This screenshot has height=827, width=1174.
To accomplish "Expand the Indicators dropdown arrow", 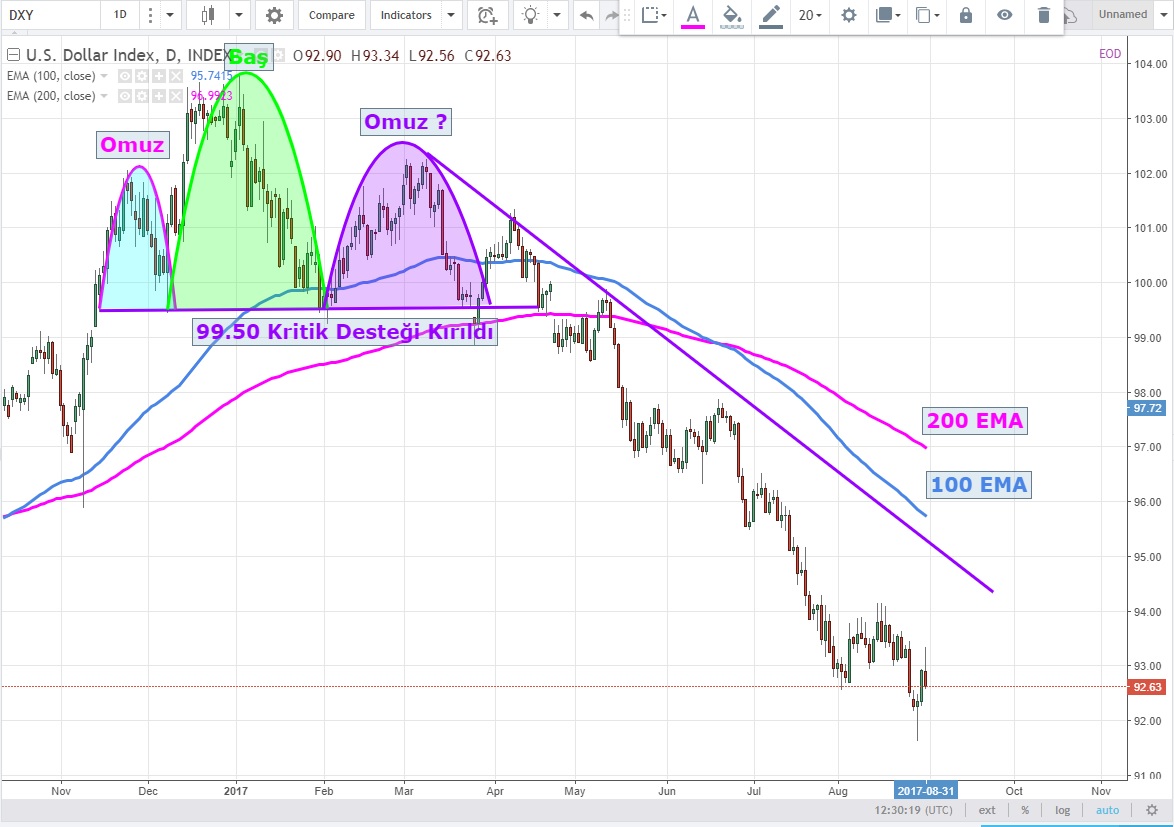I will (450, 15).
